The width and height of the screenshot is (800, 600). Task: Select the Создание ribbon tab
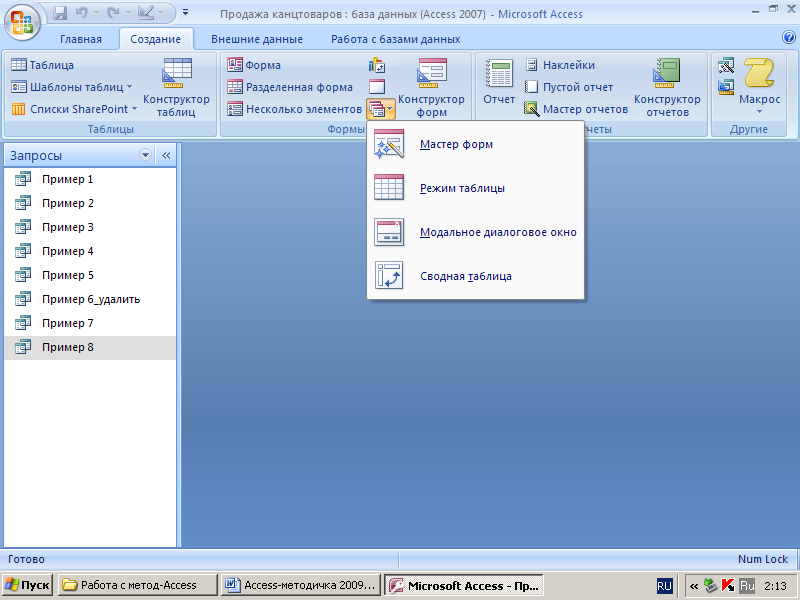[x=156, y=39]
